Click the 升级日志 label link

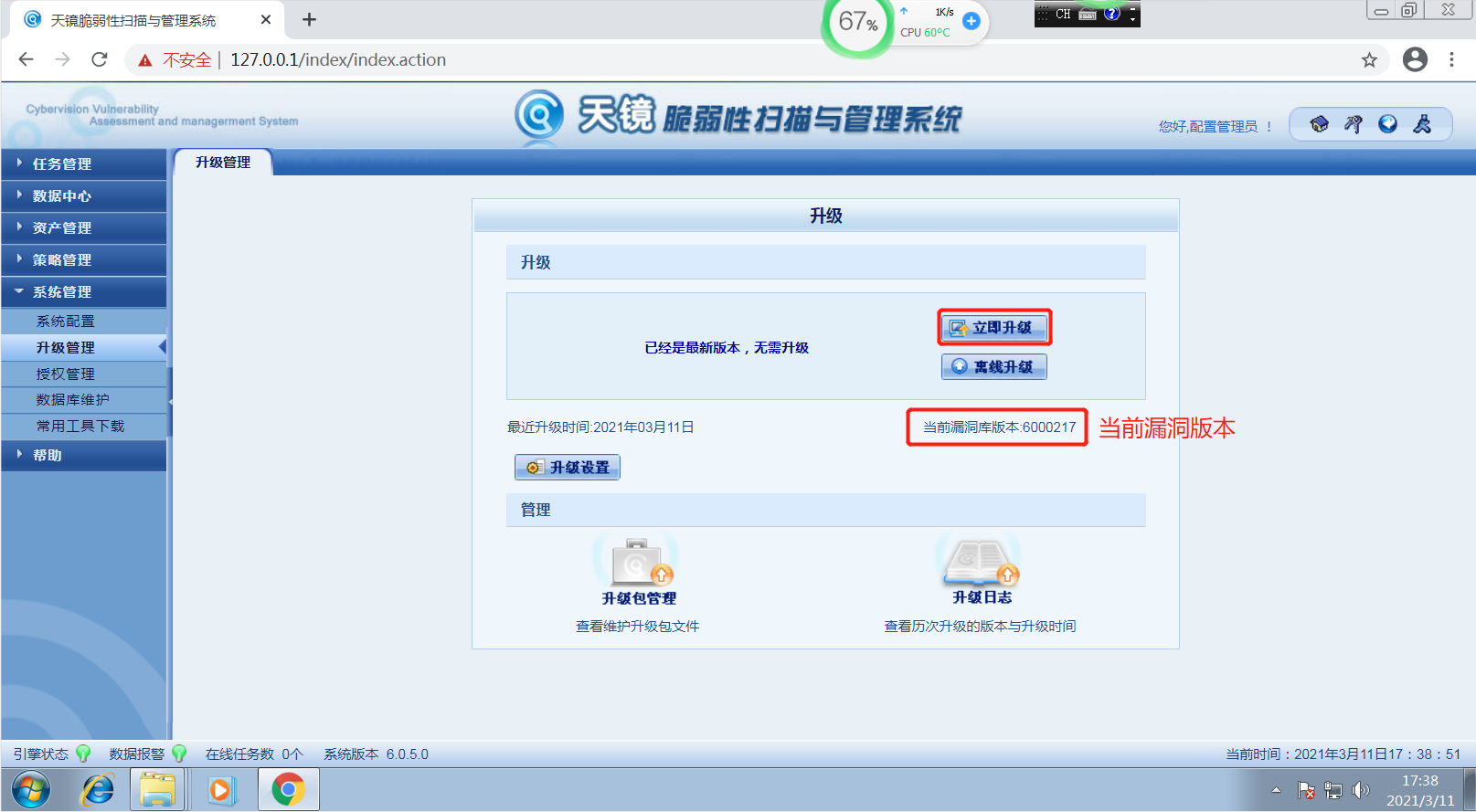pyautogui.click(x=982, y=597)
